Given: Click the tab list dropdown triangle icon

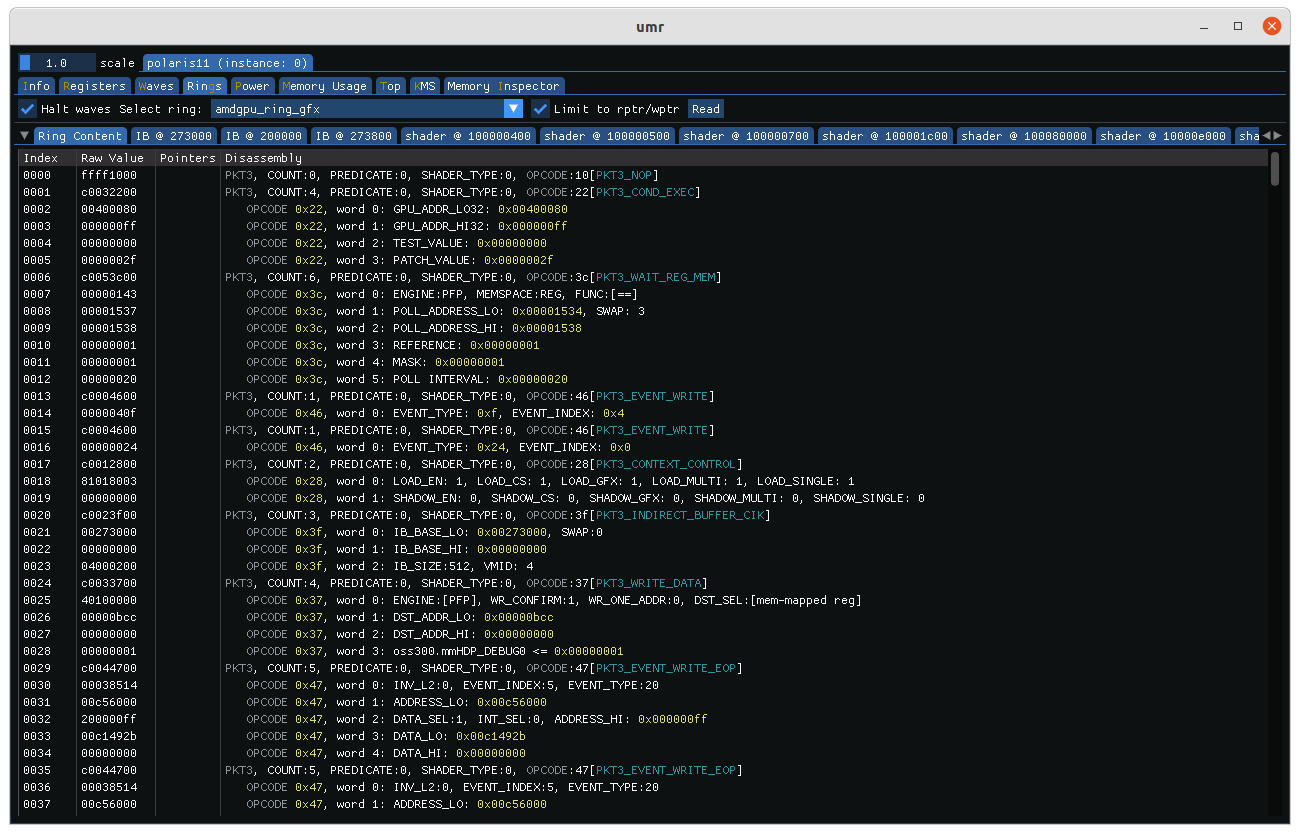Looking at the screenshot, I should coord(24,136).
